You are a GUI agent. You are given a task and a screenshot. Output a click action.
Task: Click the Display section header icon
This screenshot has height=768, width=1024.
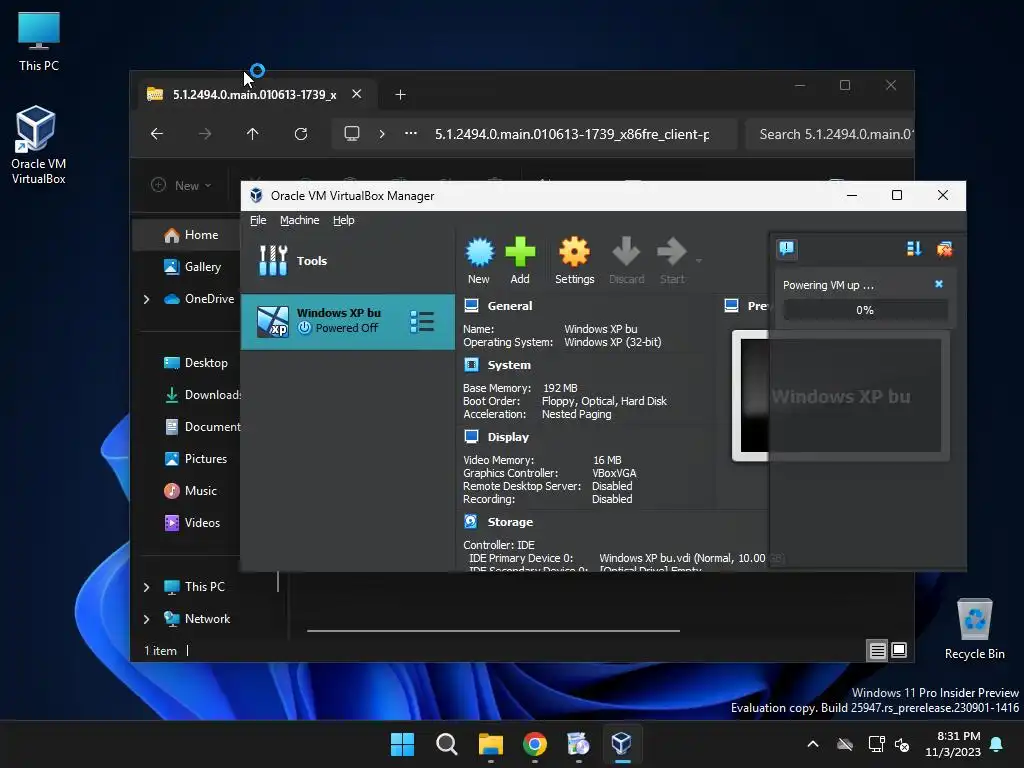tap(472, 437)
